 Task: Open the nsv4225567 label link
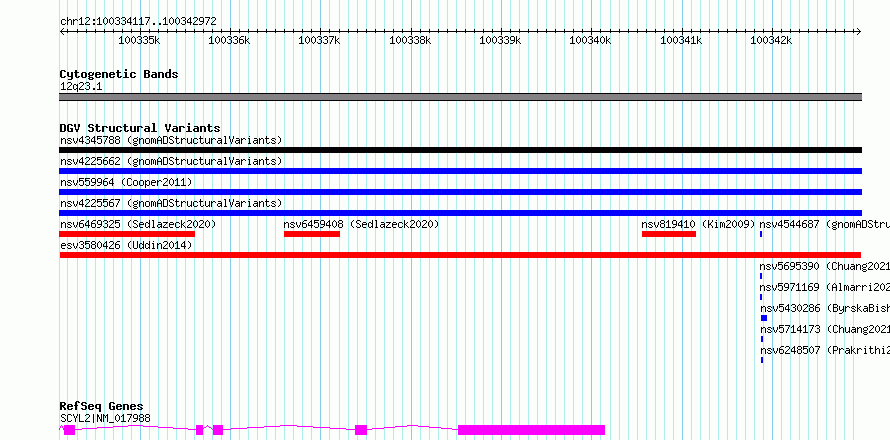click(x=171, y=203)
